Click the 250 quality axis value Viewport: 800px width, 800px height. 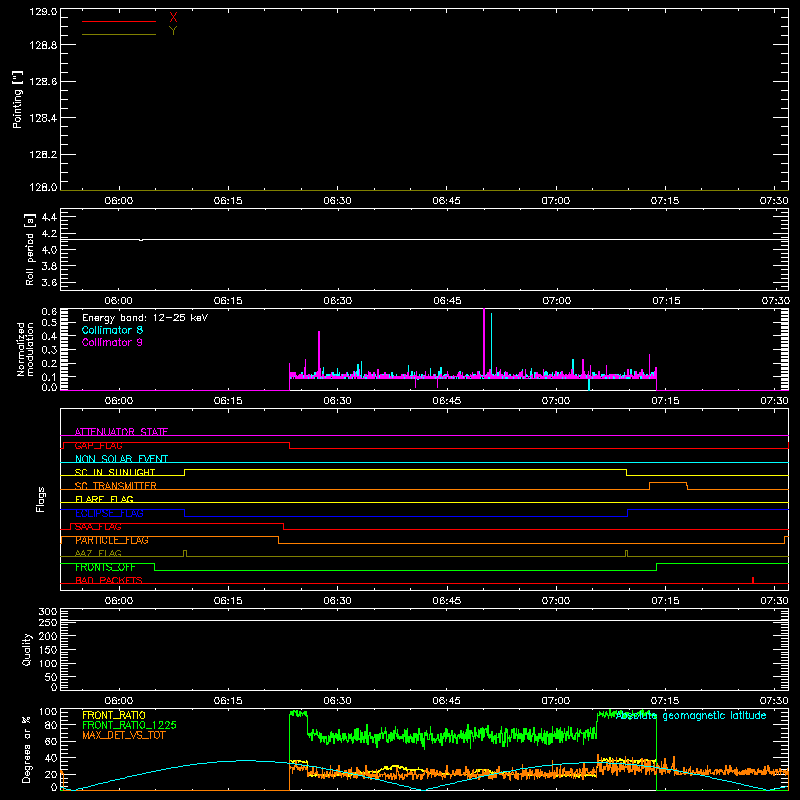coord(48,622)
